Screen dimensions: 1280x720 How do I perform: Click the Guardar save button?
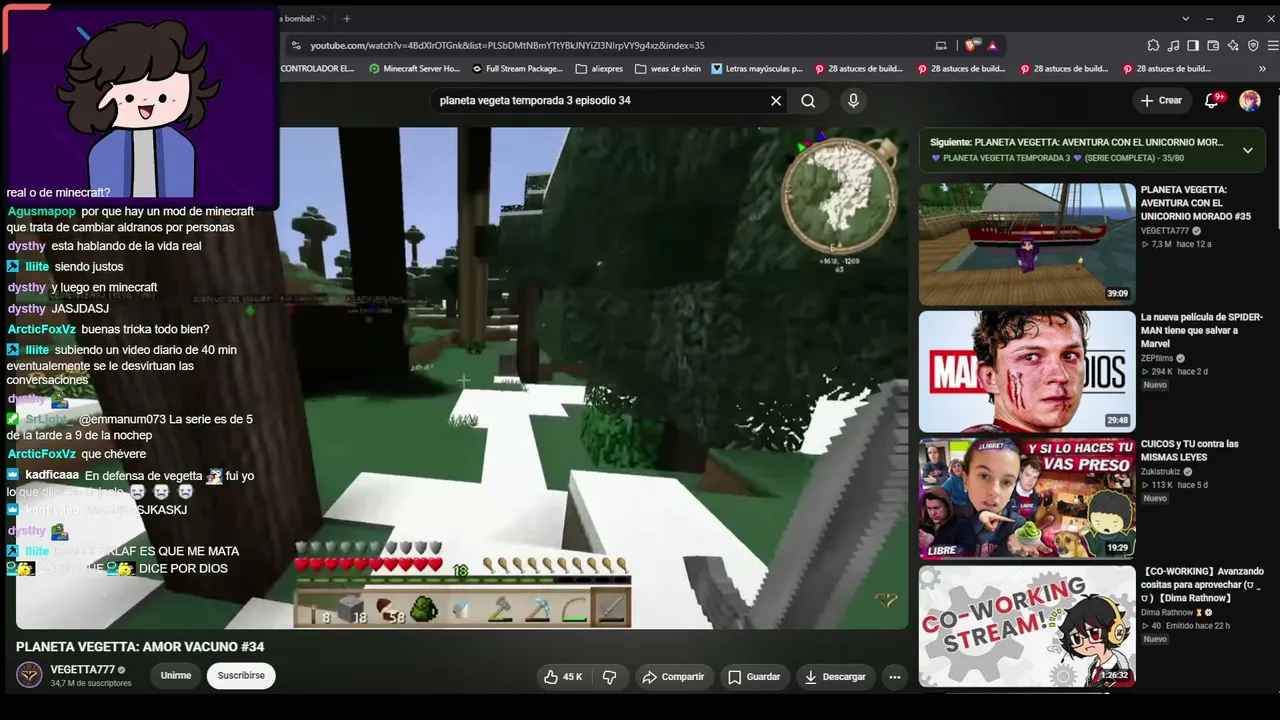click(754, 677)
